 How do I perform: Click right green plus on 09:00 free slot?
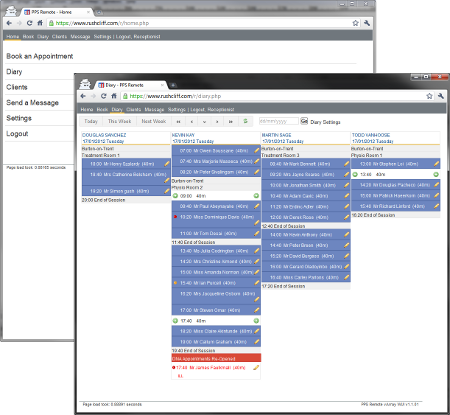point(256,196)
